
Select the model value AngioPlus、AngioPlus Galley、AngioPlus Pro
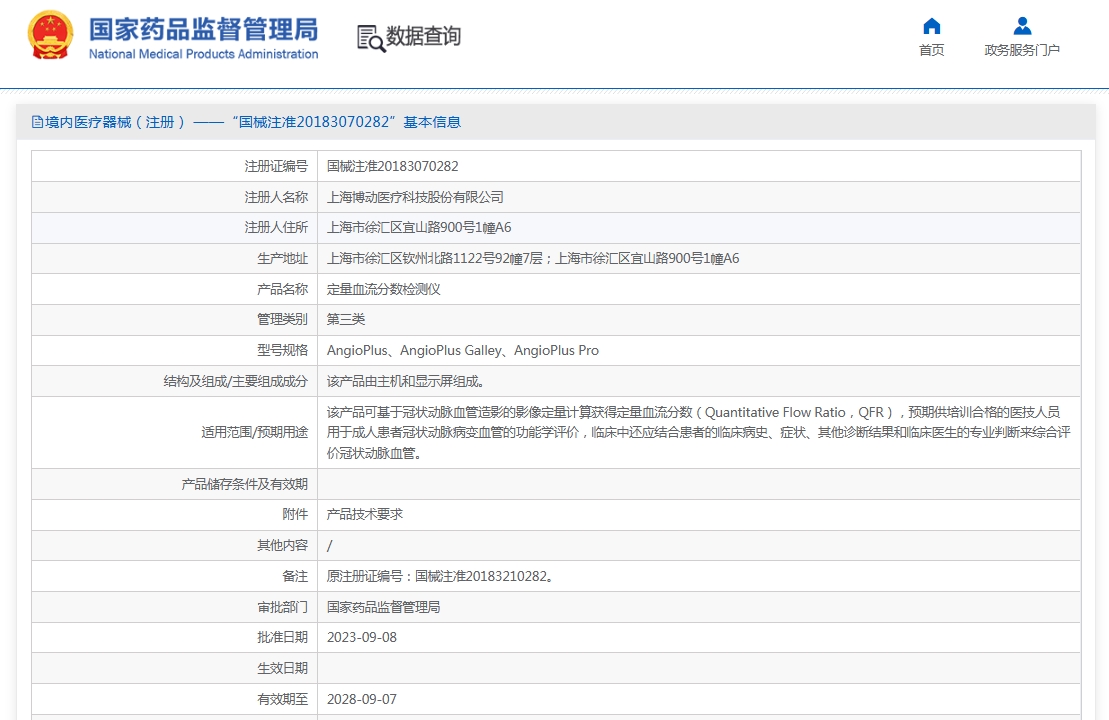coord(463,351)
